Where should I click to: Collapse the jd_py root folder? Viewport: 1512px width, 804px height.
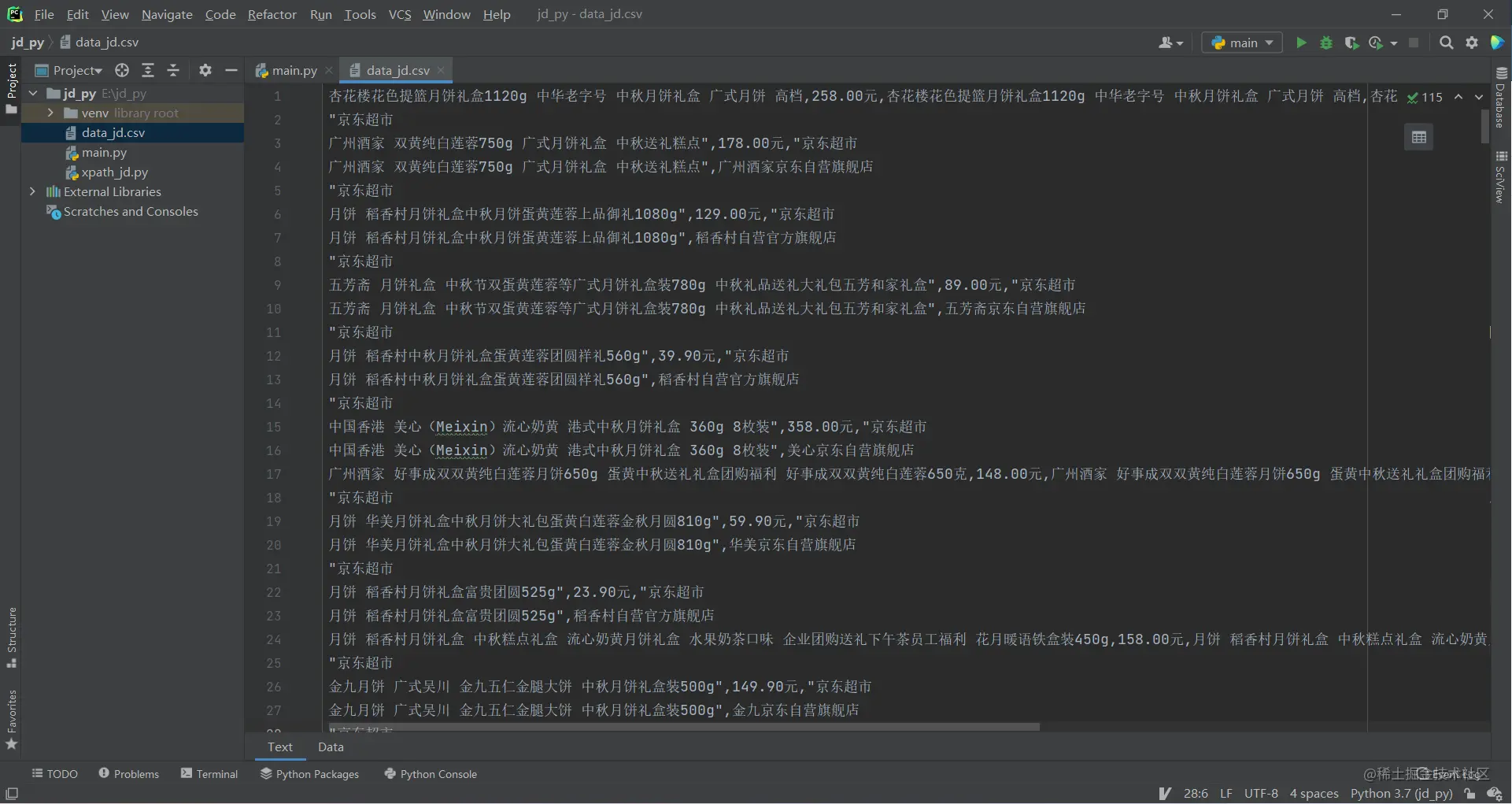(x=33, y=93)
